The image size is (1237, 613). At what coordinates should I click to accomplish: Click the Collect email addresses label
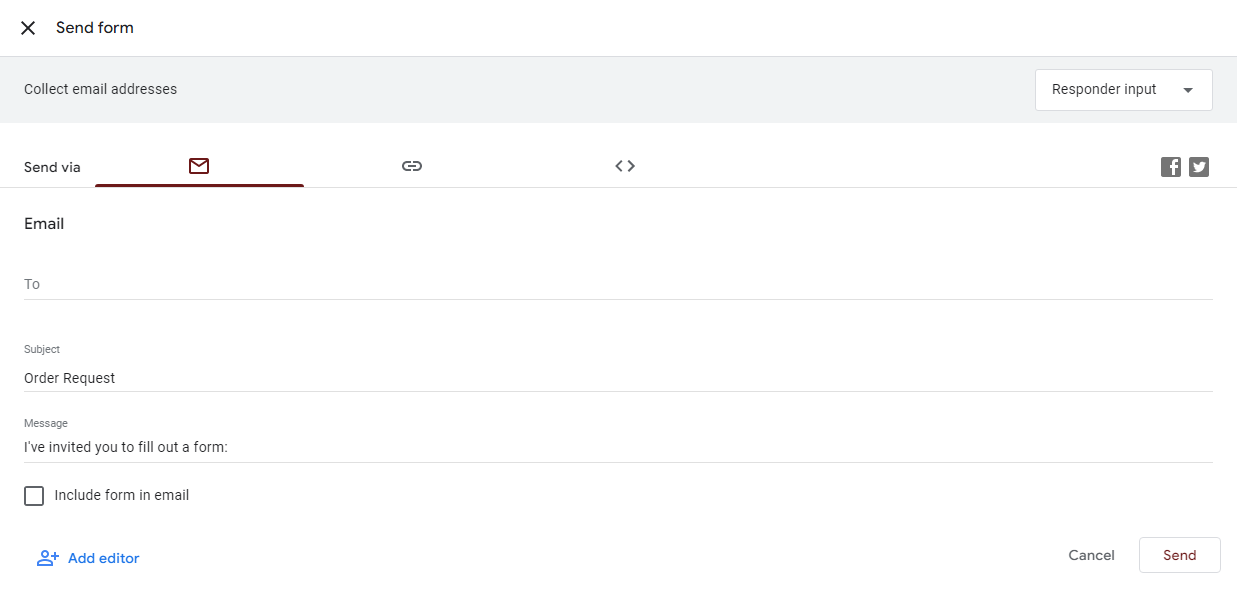pyautogui.click(x=100, y=89)
